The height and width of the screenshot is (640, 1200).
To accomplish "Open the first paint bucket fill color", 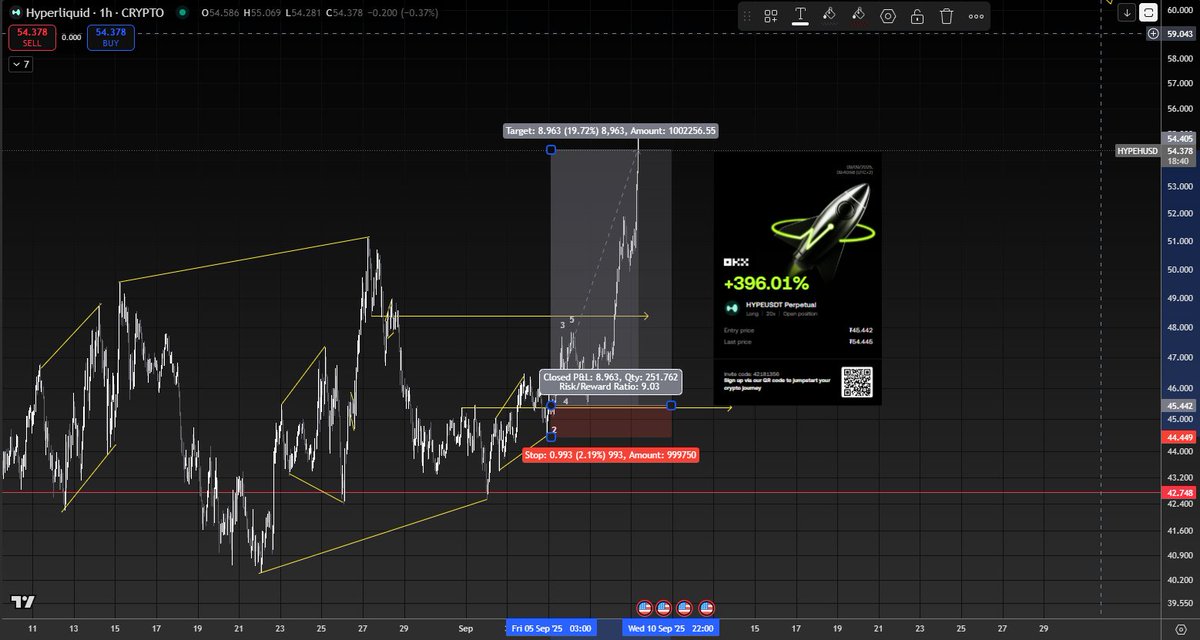I will click(829, 16).
